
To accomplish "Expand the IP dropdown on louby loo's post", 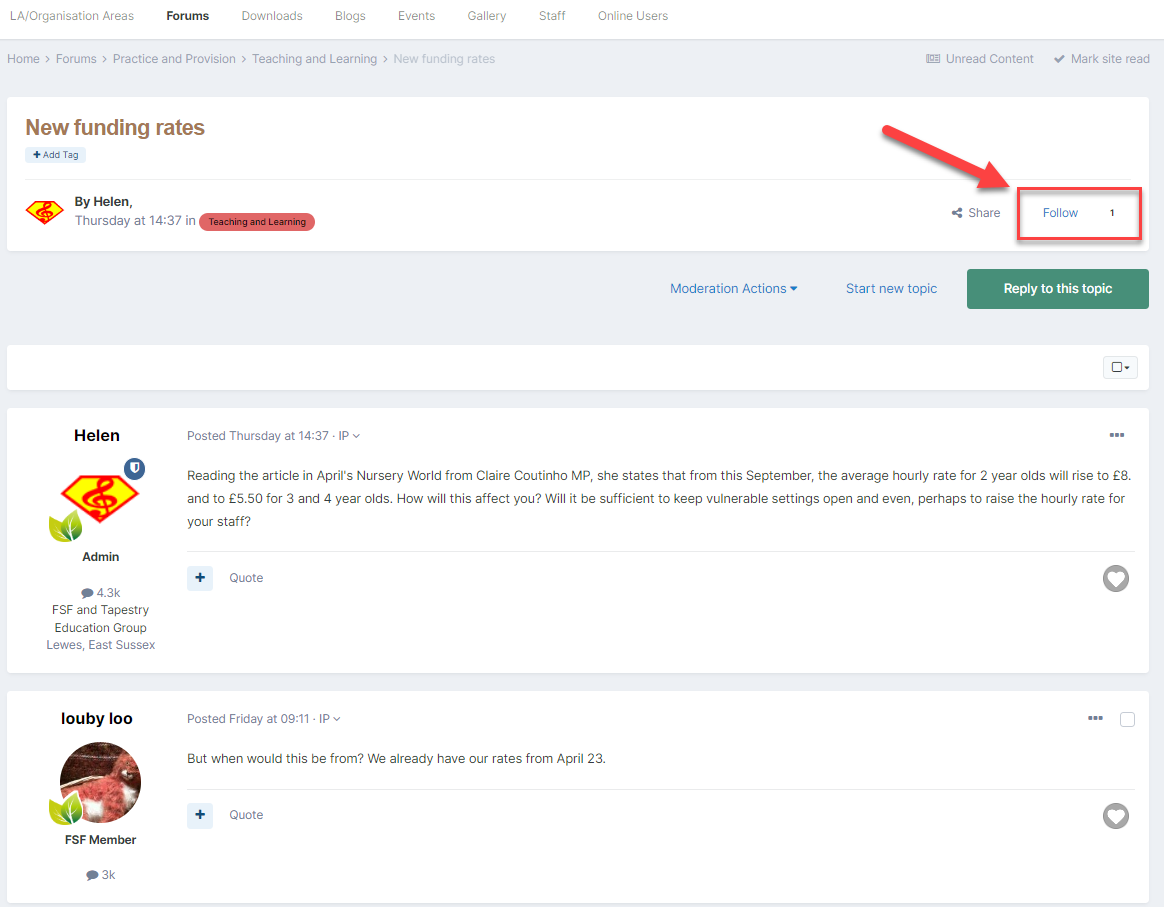I will click(330, 718).
